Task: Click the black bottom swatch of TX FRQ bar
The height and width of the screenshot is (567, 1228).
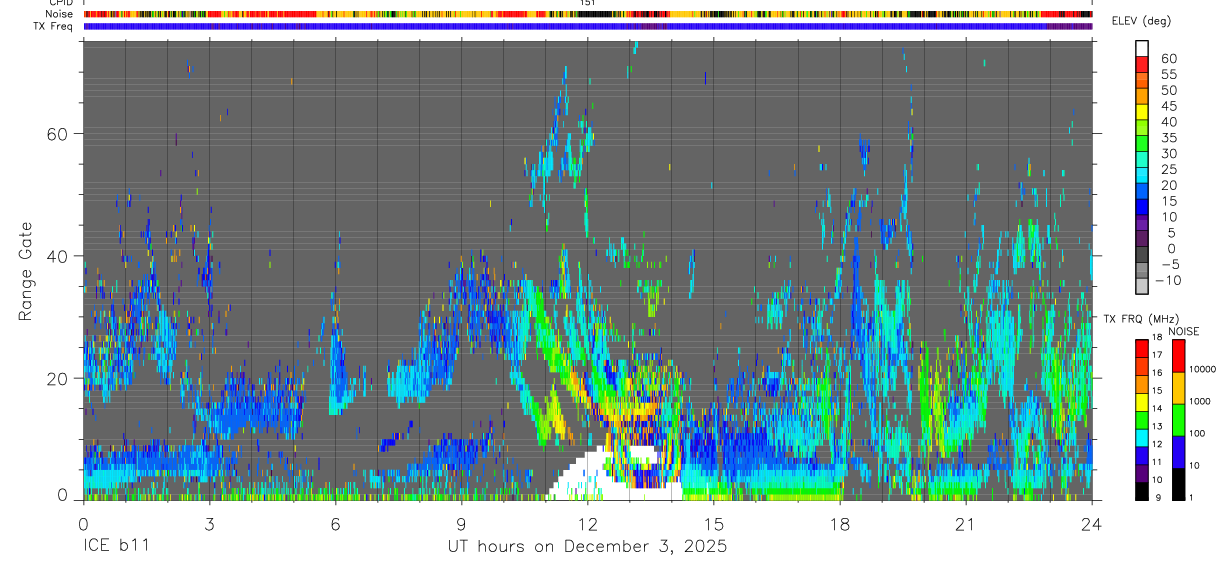Action: click(x=1142, y=492)
